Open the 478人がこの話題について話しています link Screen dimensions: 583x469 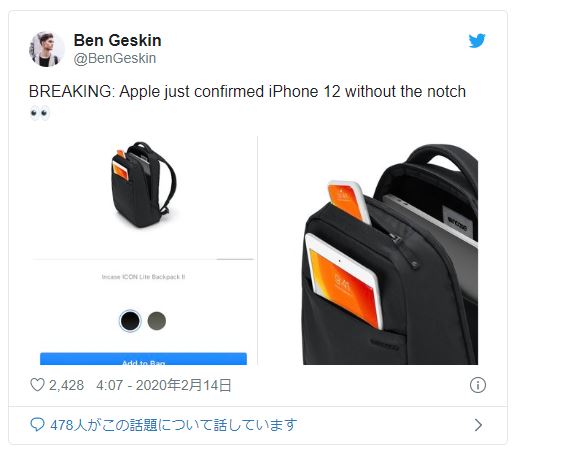(174, 425)
